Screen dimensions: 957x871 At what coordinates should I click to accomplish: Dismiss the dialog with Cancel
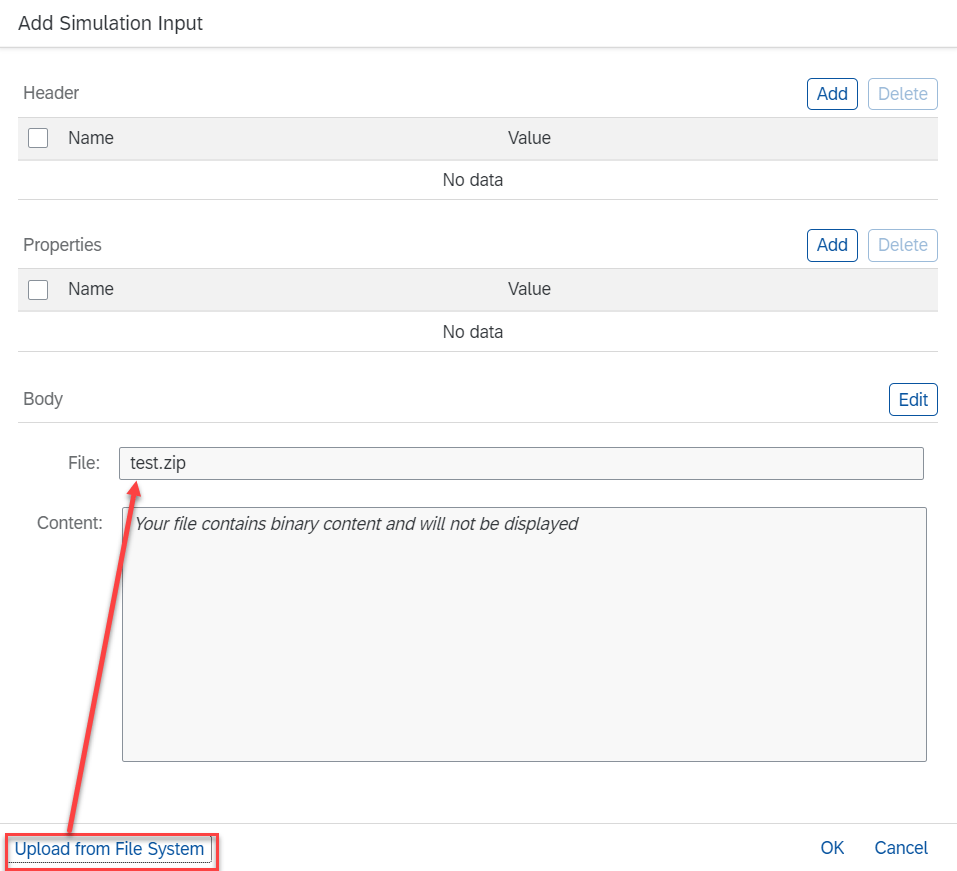pos(899,847)
